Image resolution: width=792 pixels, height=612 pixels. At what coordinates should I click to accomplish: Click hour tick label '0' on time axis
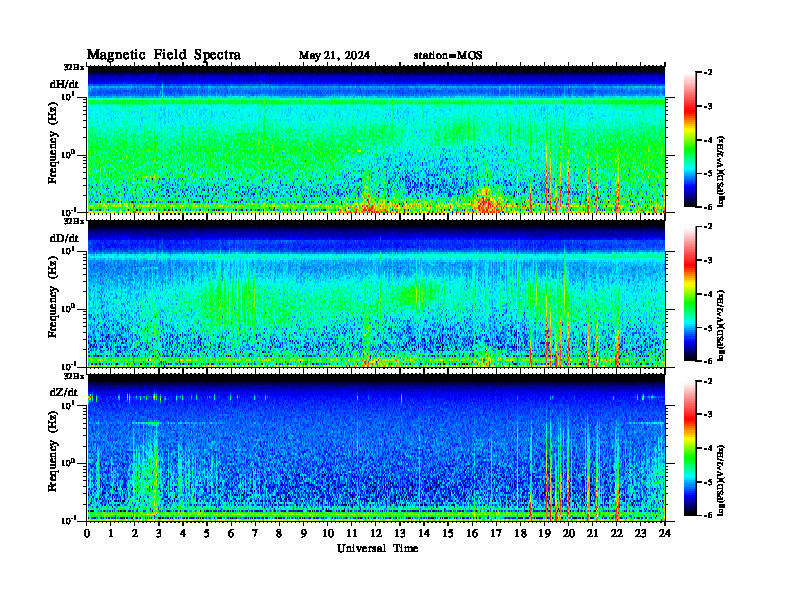(87, 533)
